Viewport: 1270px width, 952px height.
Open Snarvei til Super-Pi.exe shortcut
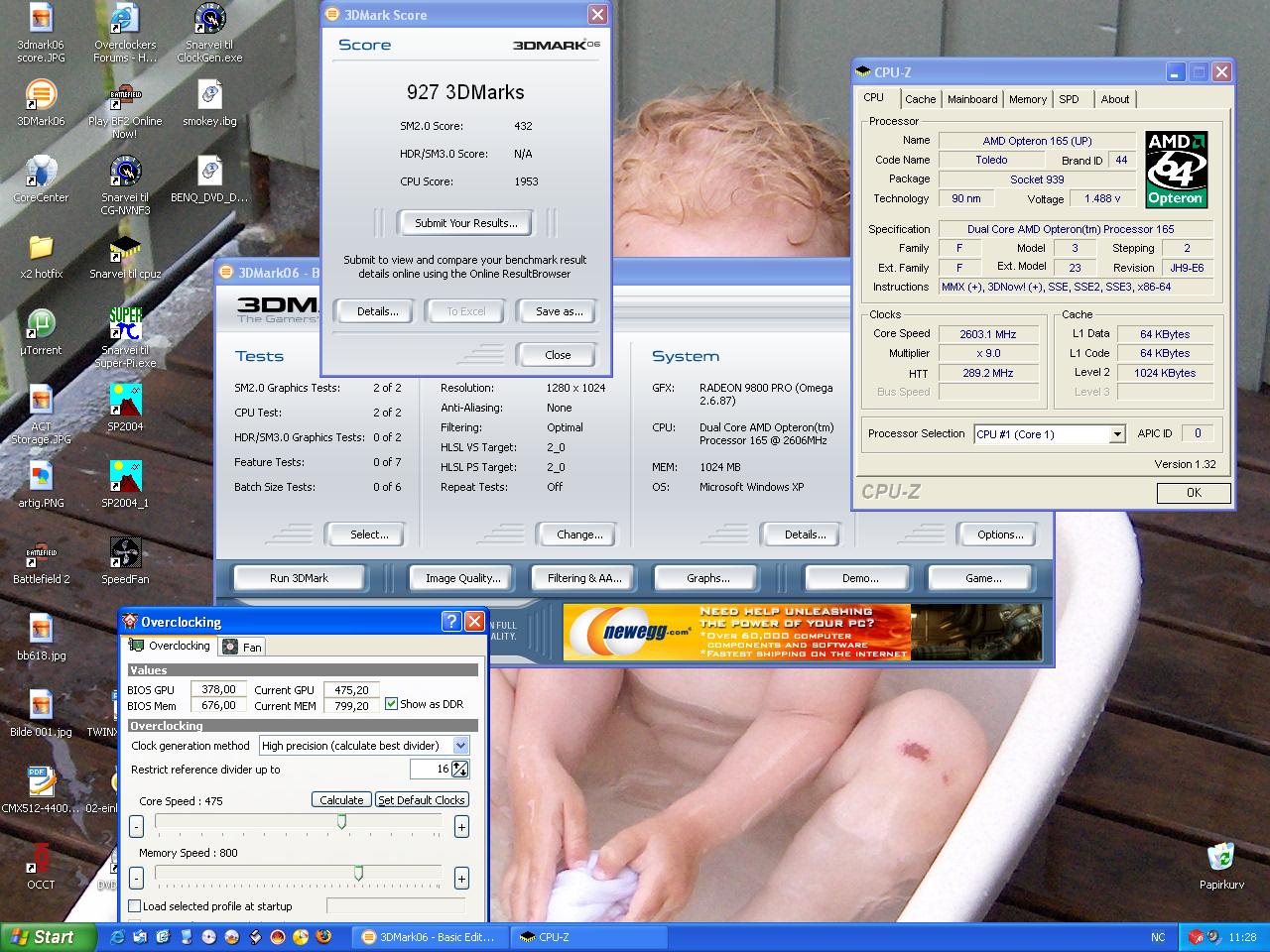pos(125,339)
